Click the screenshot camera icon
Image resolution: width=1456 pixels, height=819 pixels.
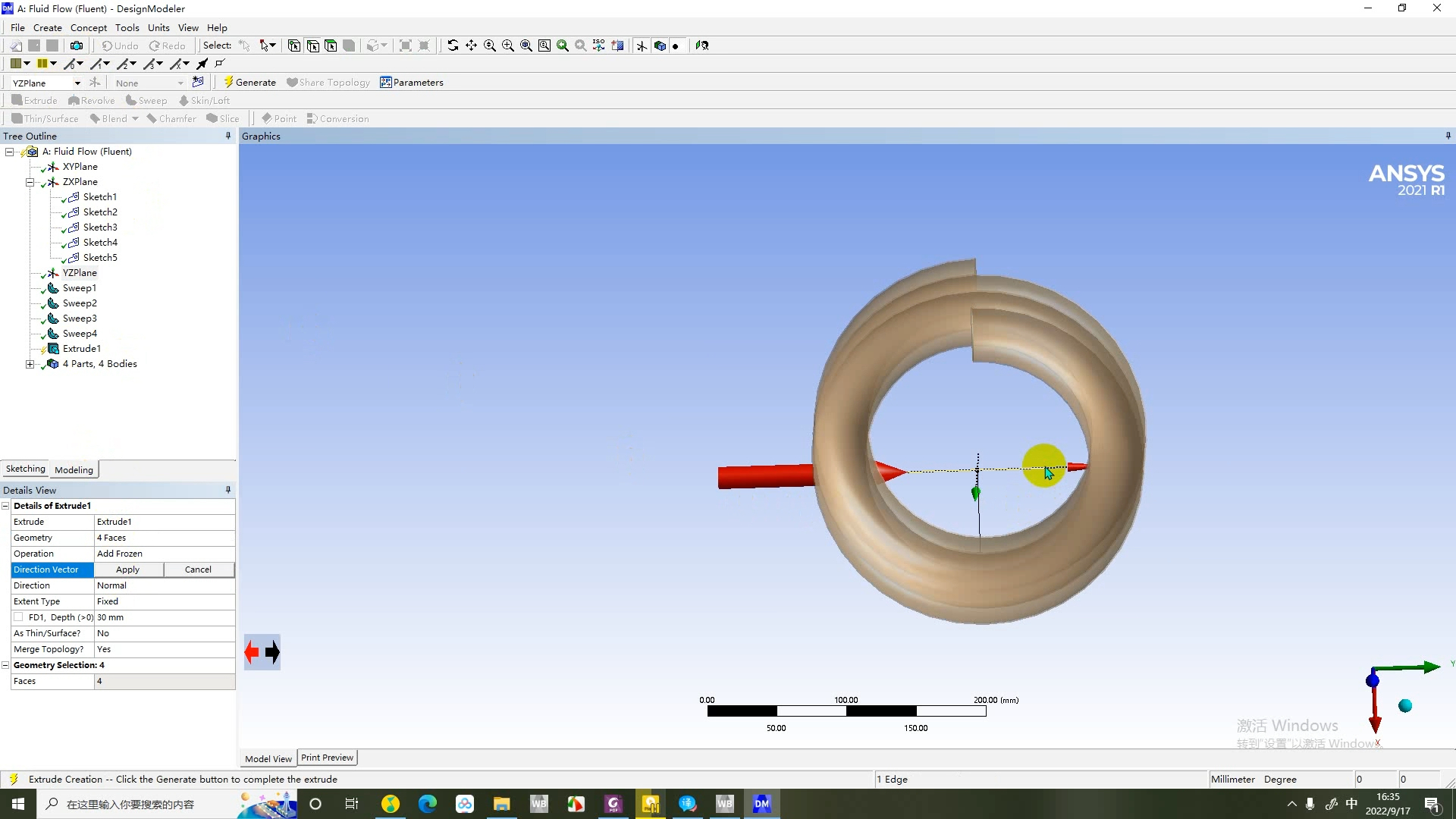(77, 45)
